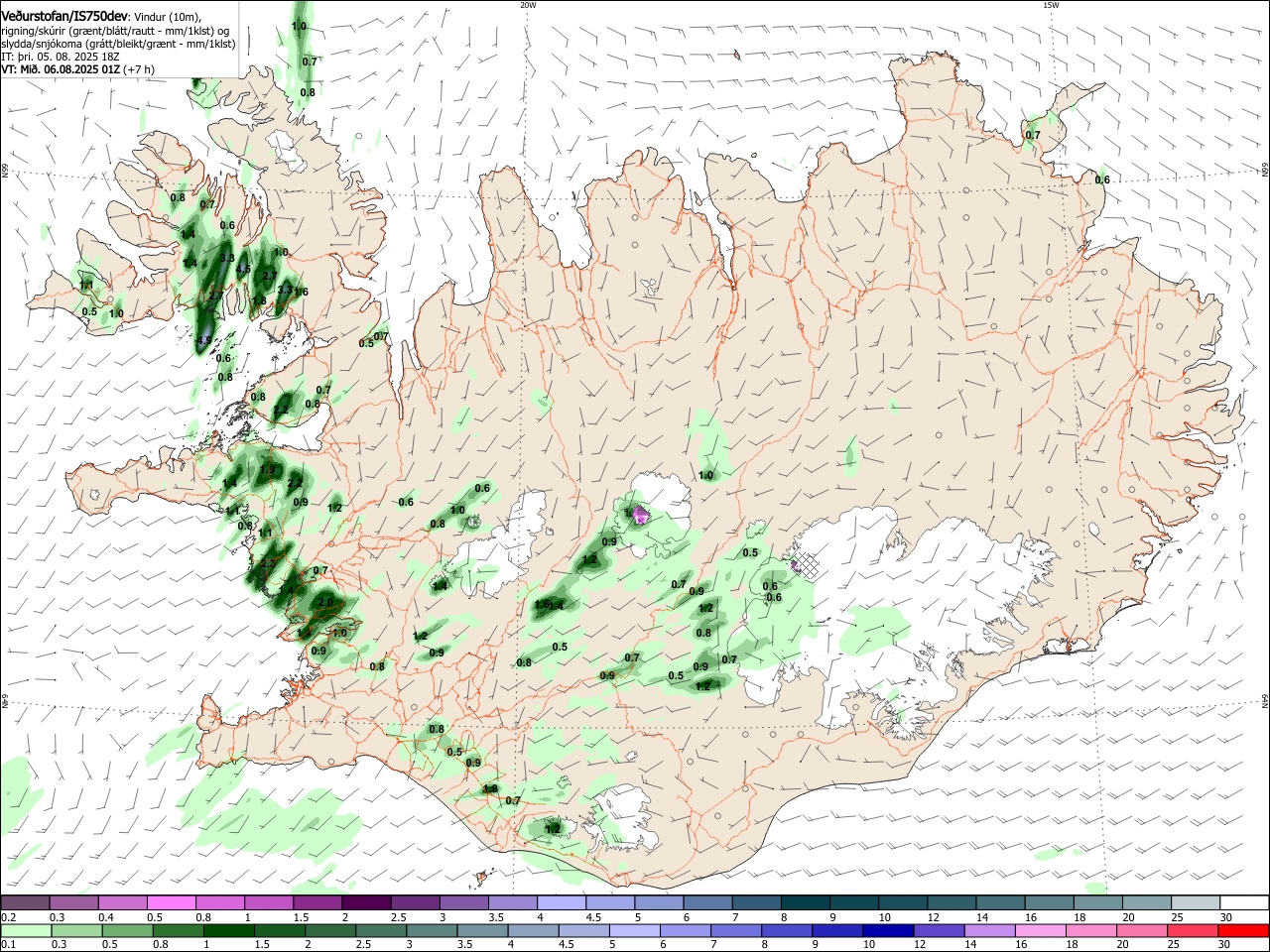
Task: Click the 15W longitude label
Action: (1051, 5)
